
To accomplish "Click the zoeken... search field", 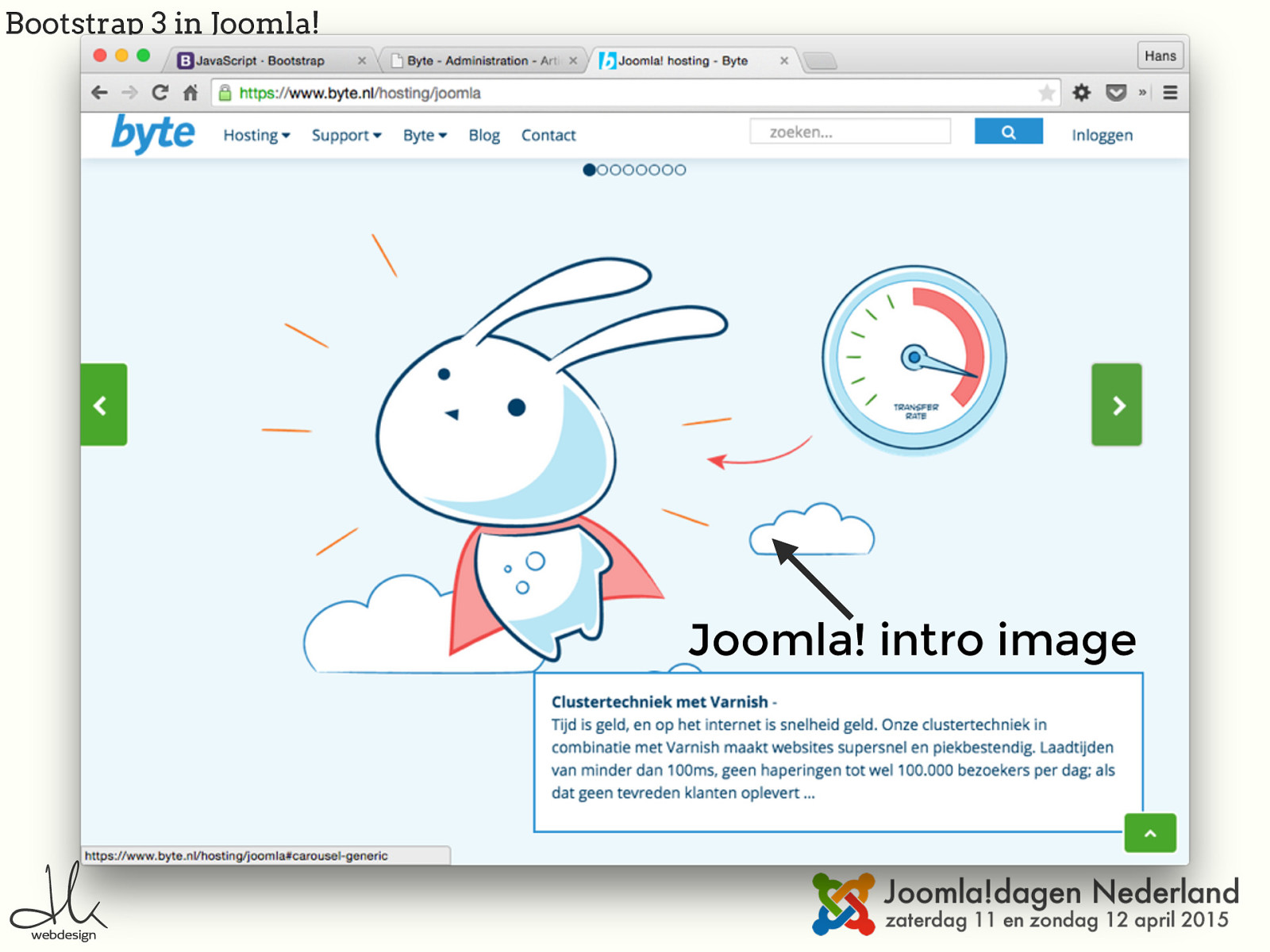I will (x=850, y=132).
